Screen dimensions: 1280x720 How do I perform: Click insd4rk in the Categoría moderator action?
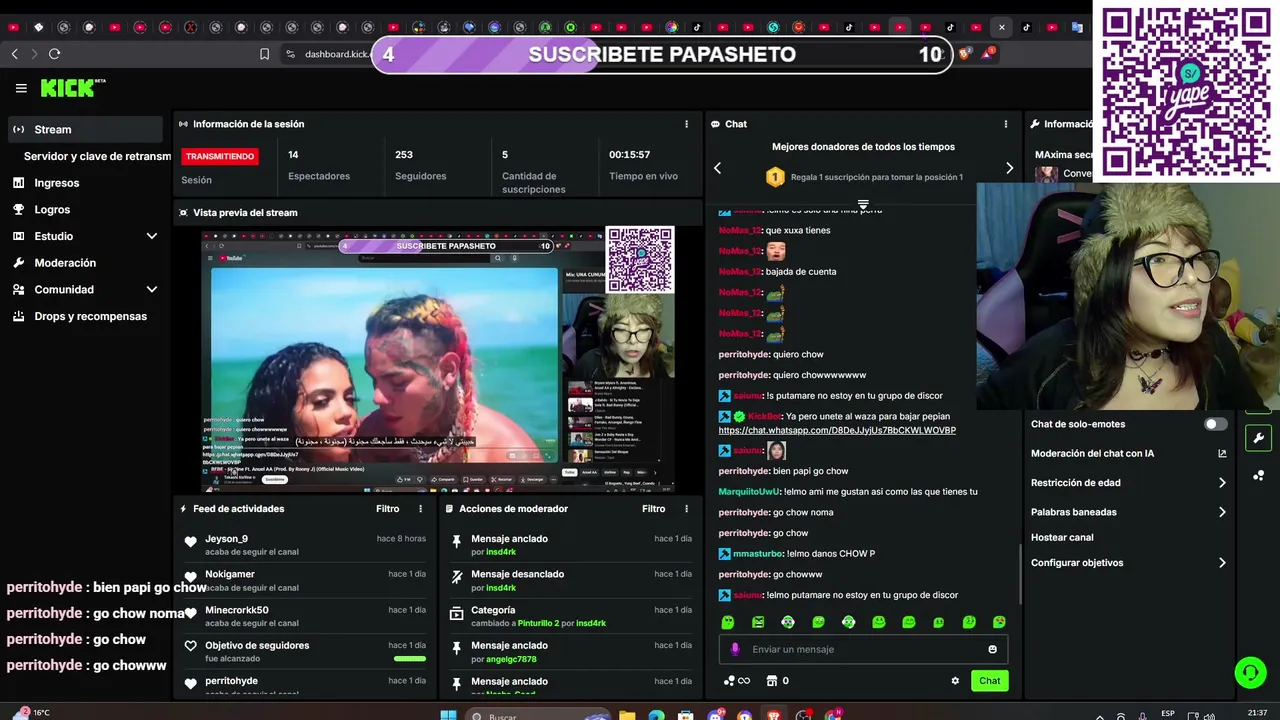[x=591, y=623]
